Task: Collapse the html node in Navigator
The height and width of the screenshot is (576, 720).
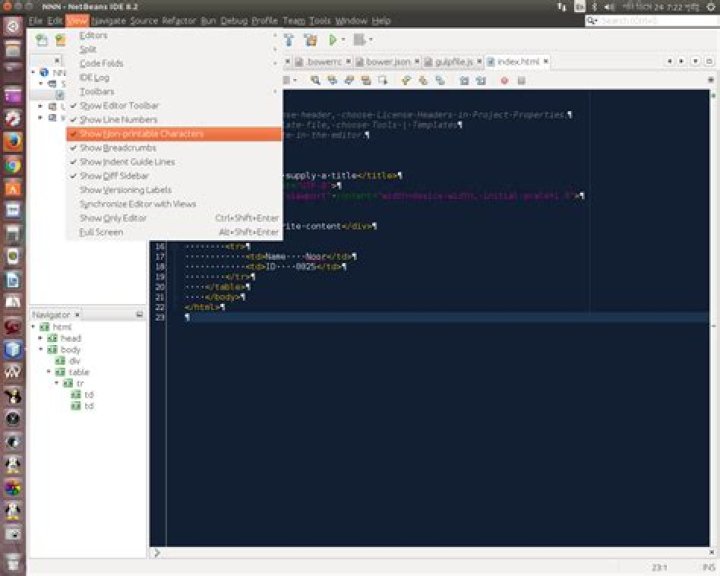Action: pyautogui.click(x=34, y=327)
